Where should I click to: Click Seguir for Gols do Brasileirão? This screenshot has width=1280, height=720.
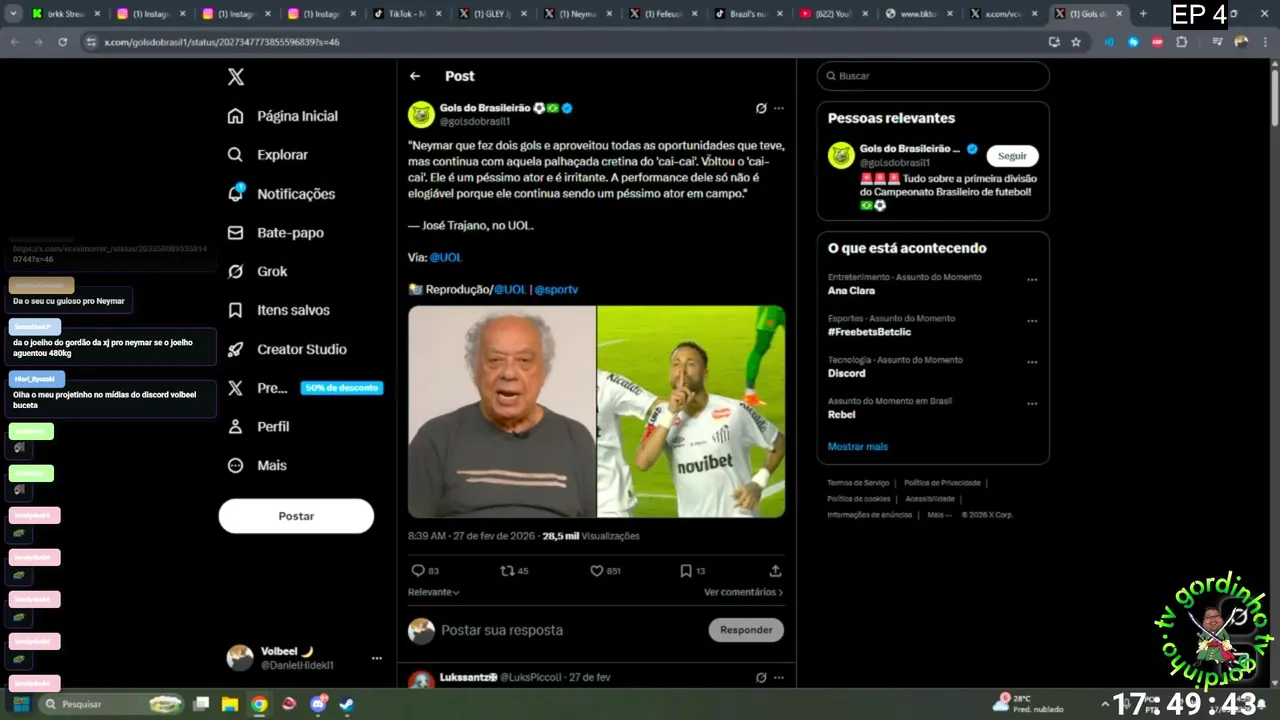1012,156
